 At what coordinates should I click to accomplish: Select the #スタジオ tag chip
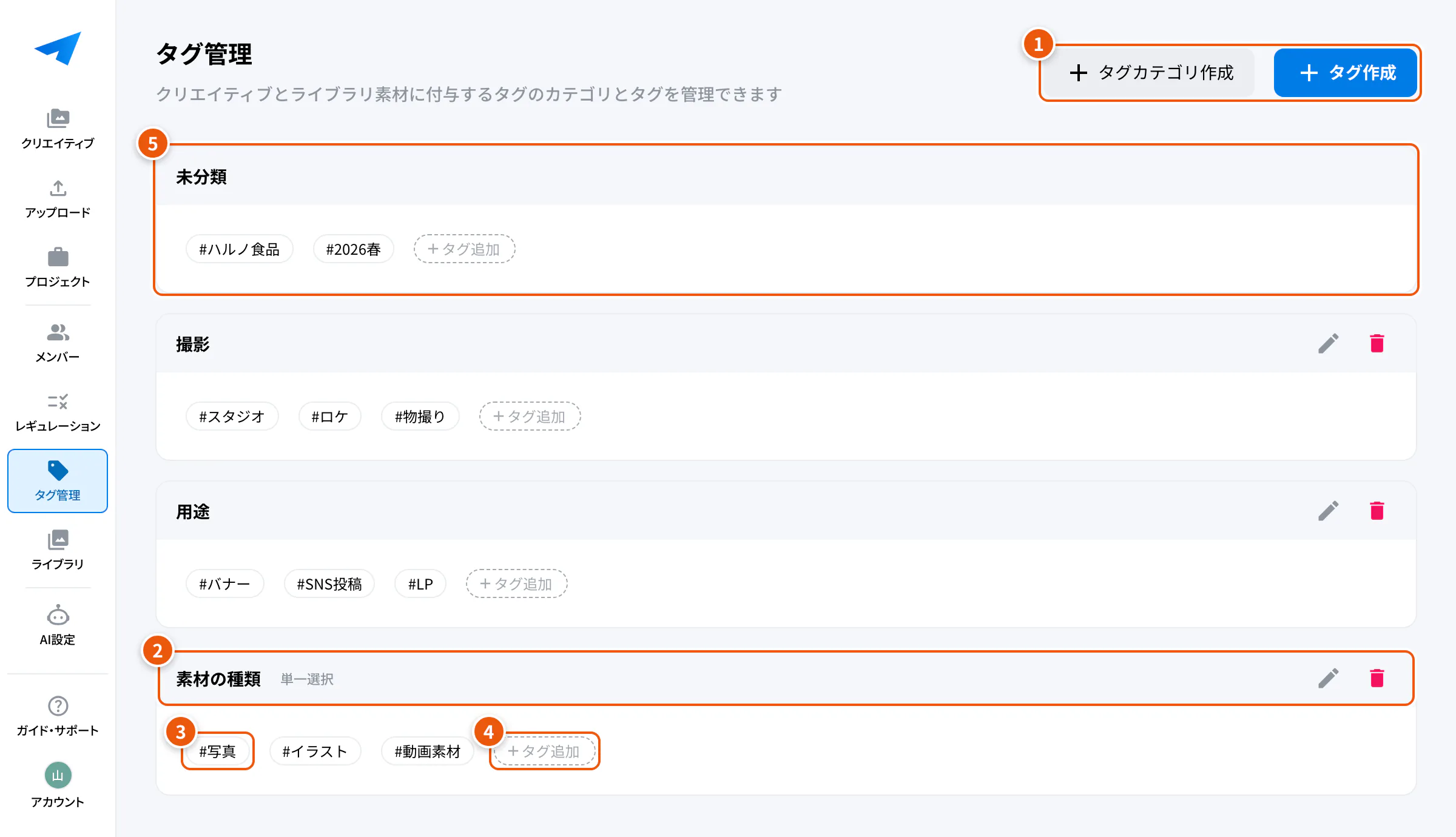coord(232,417)
